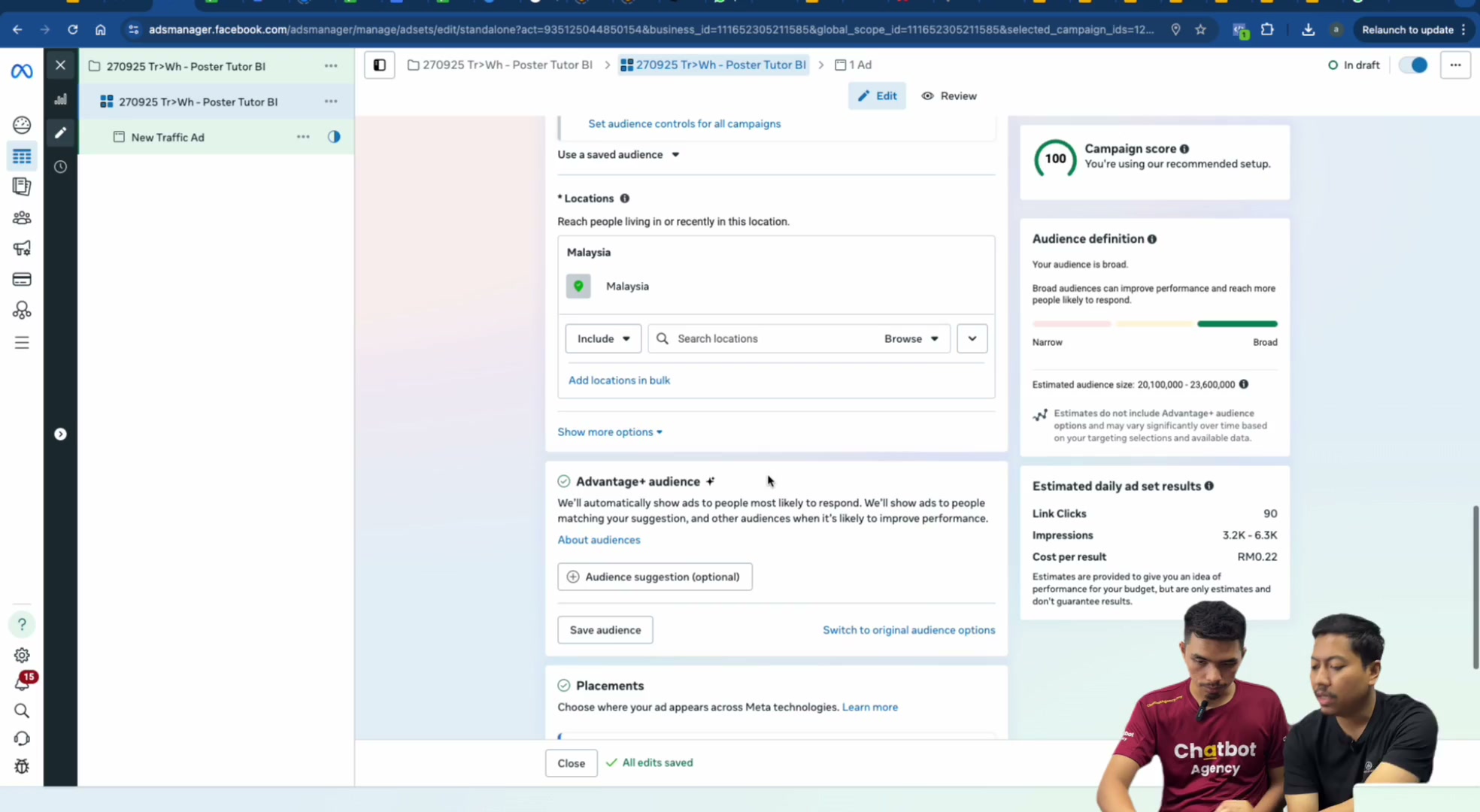This screenshot has width=1480, height=812.
Task: Open the campaigns table grid icon
Action: tap(22, 156)
